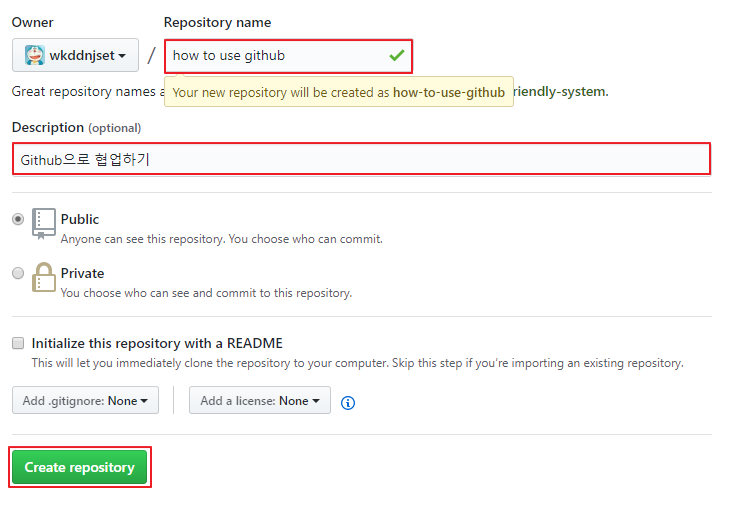The width and height of the screenshot is (741, 512).
Task: Click 'Anyone can see this repository' text
Action: [222, 239]
